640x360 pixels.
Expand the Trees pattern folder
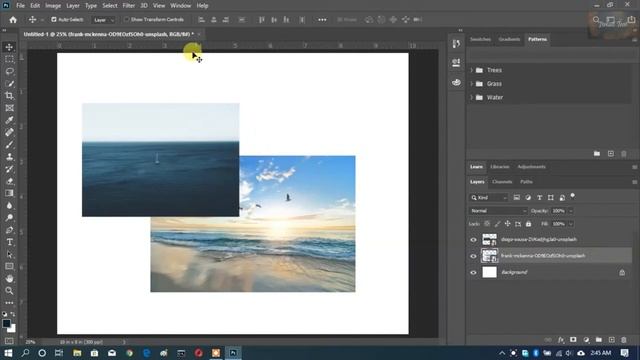(472, 70)
